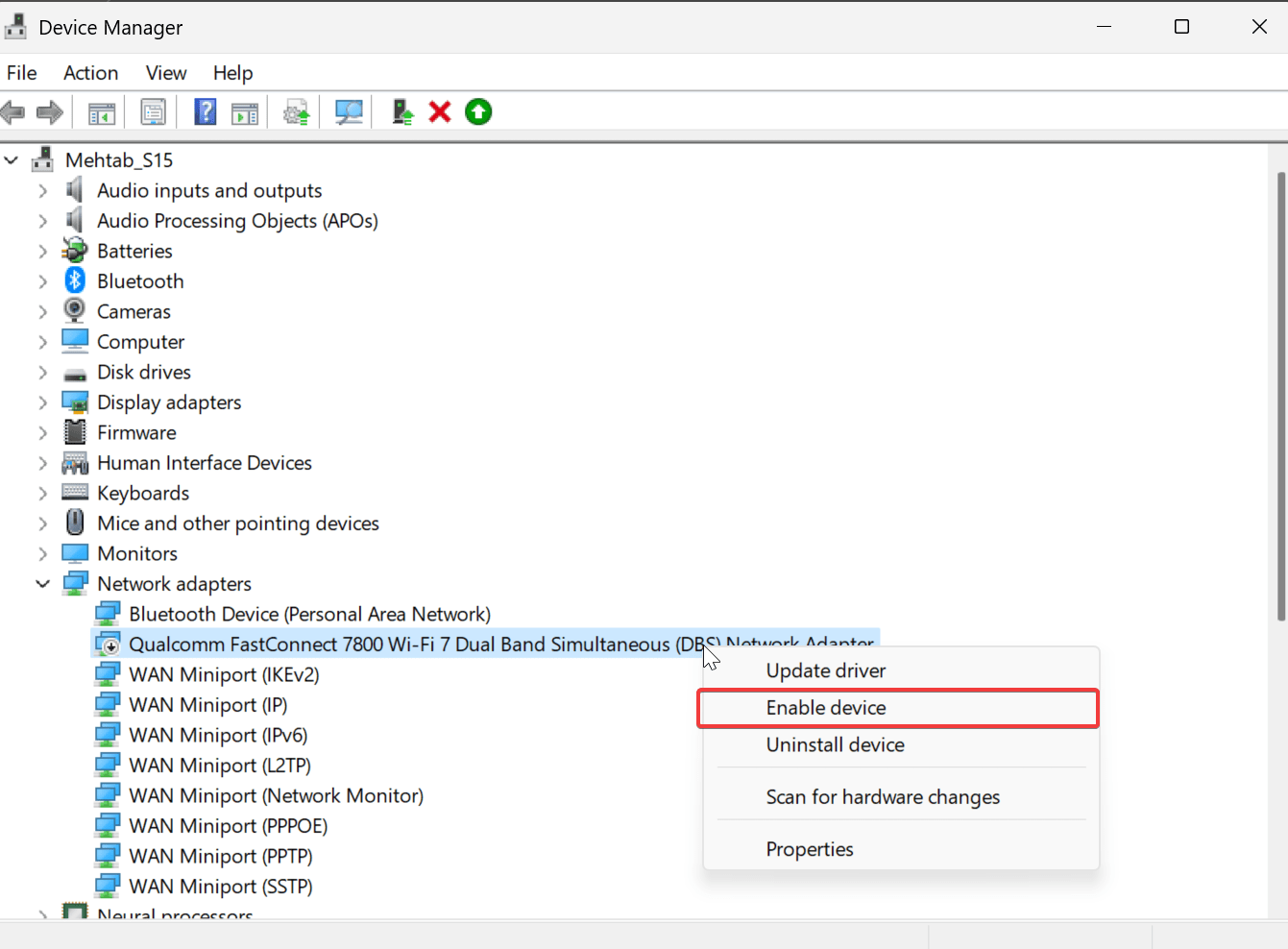Click the Show/Hide Action Pane icon
This screenshot has height=949, width=1288.
click(x=245, y=112)
